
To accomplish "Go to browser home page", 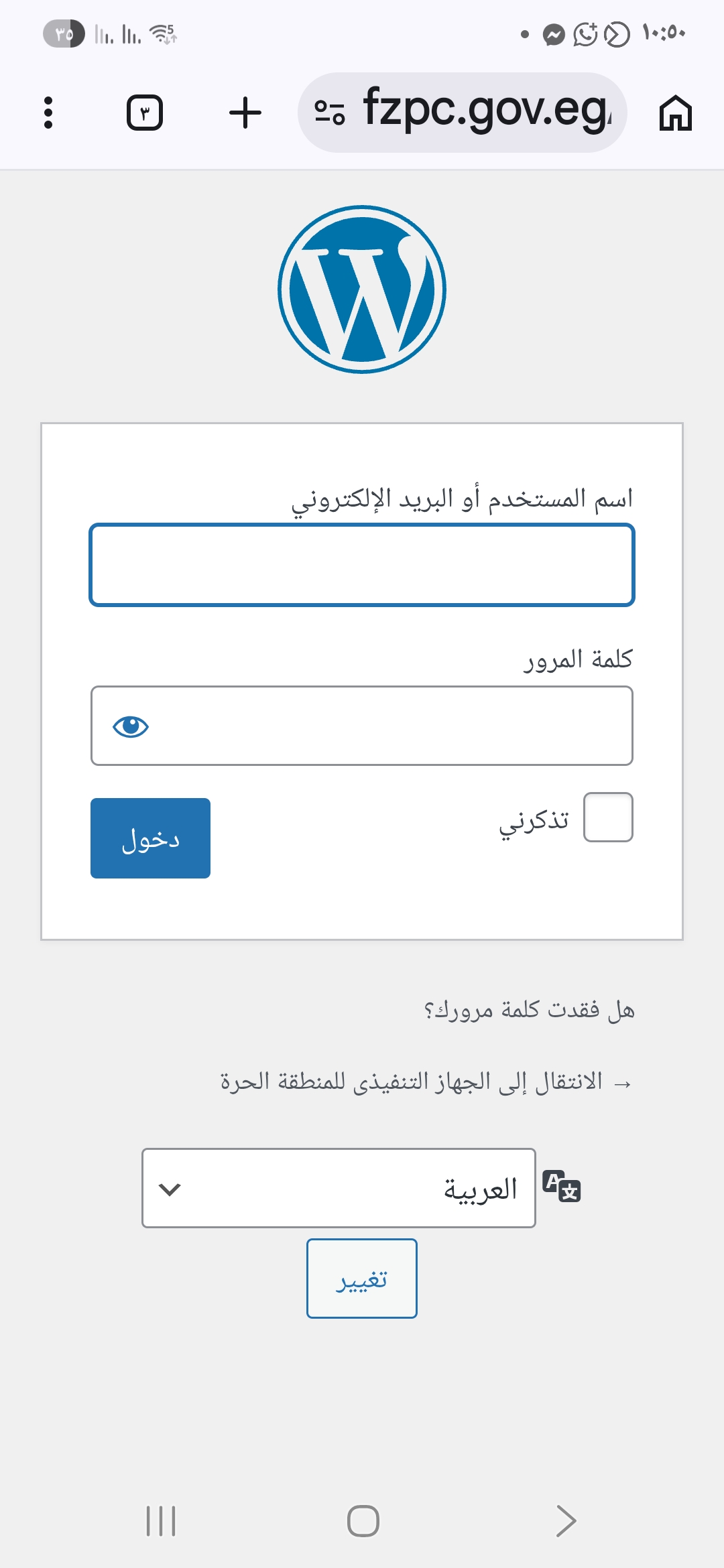I will [x=675, y=113].
